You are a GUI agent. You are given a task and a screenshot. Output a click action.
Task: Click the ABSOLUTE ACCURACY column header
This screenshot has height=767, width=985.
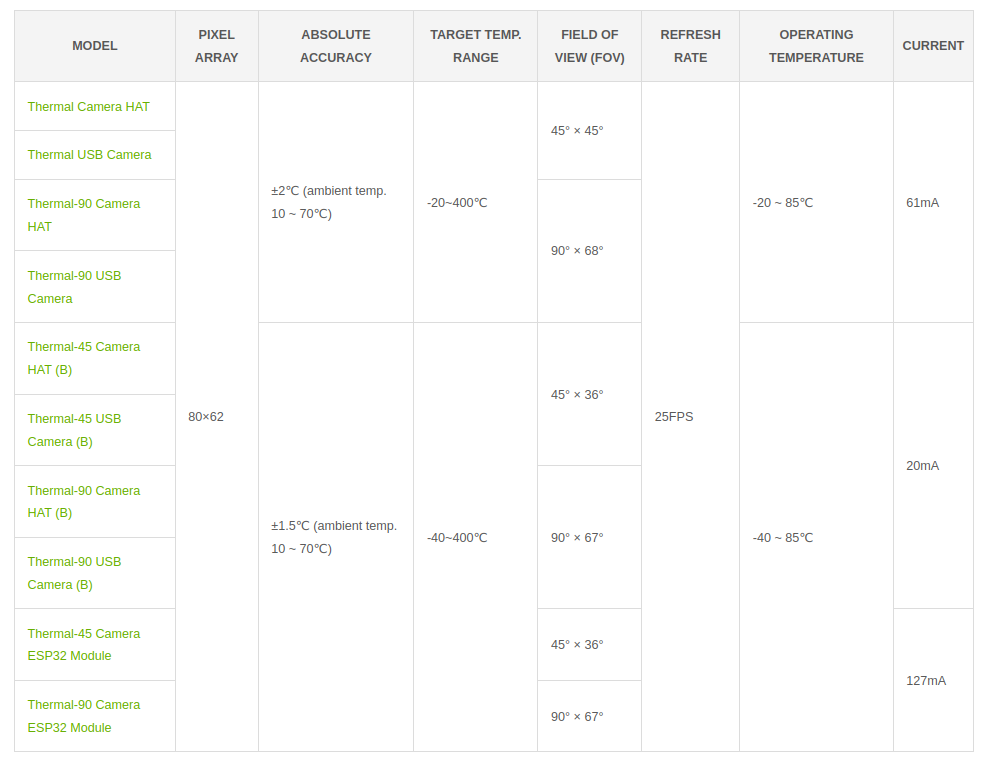pos(335,46)
